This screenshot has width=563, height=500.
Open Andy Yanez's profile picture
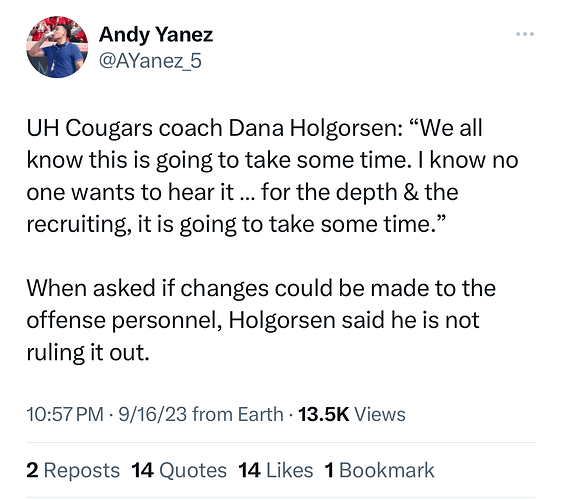pos(57,47)
